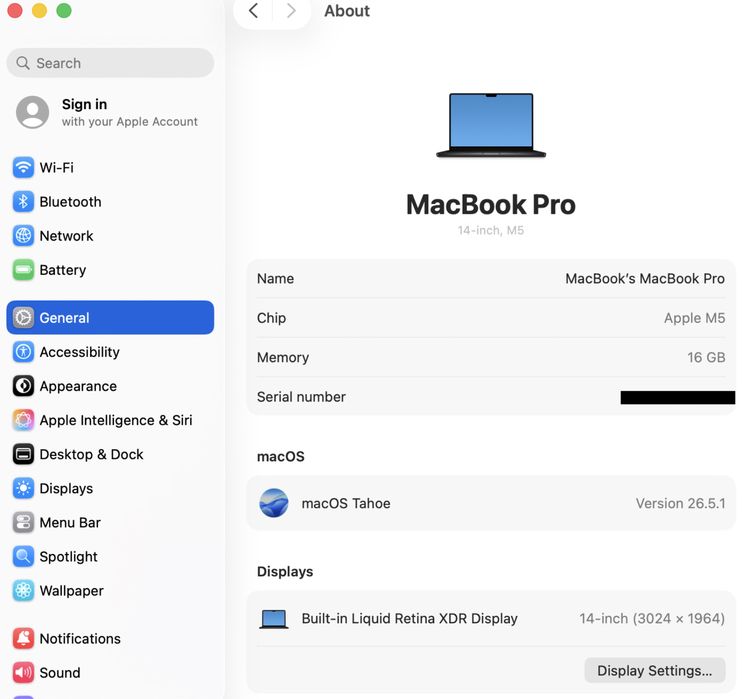Click the Apple M5 chip value
Viewport: 743px width, 699px height.
pyautogui.click(x=694, y=318)
